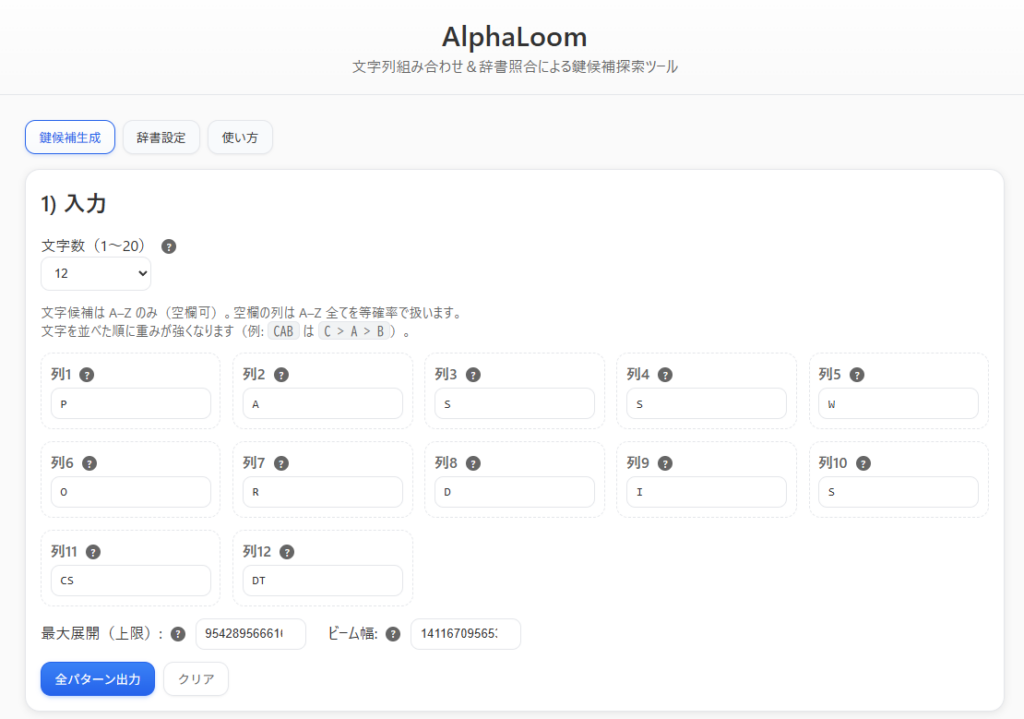1024x719 pixels.
Task: Open the 文字数 dropdown showing 12
Action: coord(96,273)
